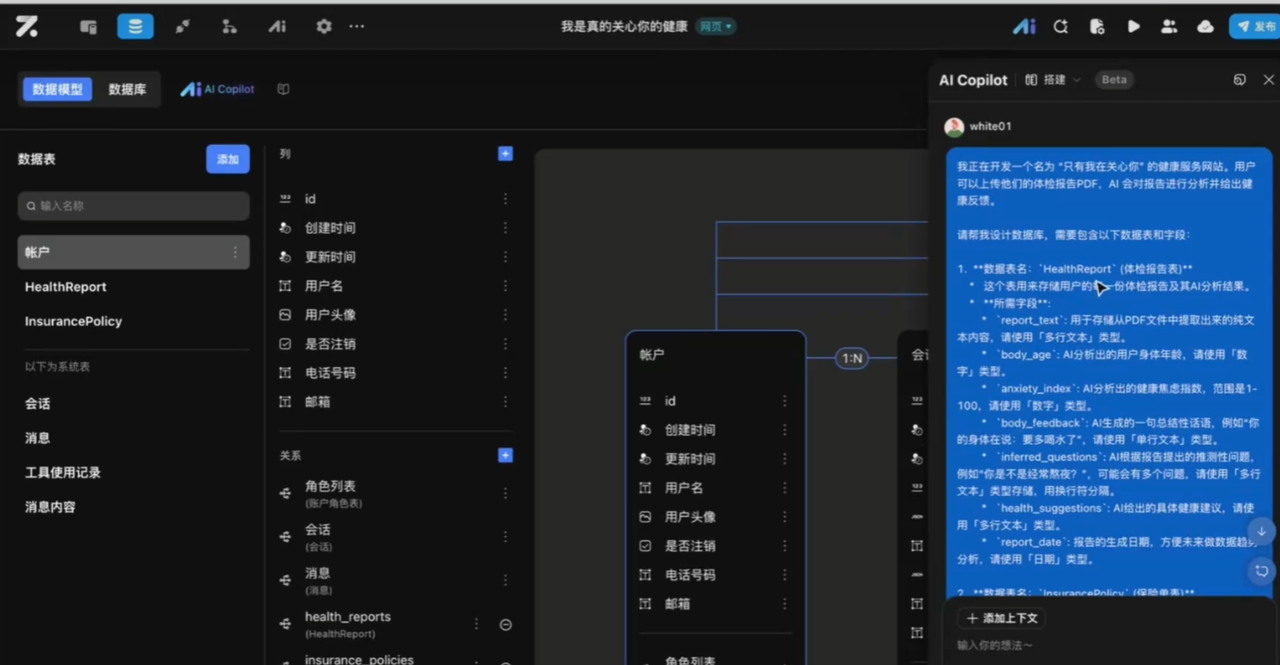Click 创建时间 in the columns list
Image resolution: width=1280 pixels, height=665 pixels.
[330, 228]
